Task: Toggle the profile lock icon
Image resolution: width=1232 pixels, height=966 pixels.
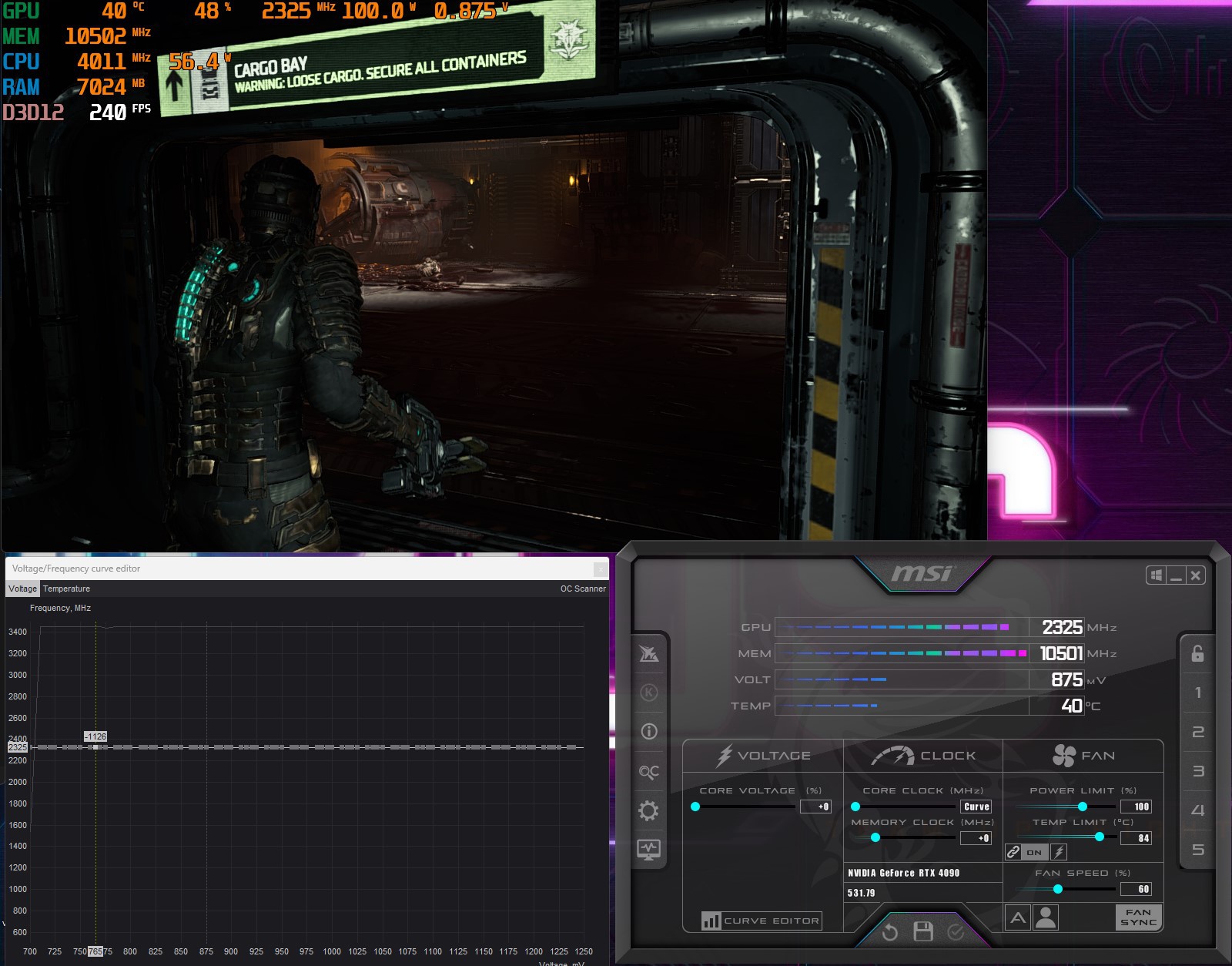Action: tap(1197, 653)
